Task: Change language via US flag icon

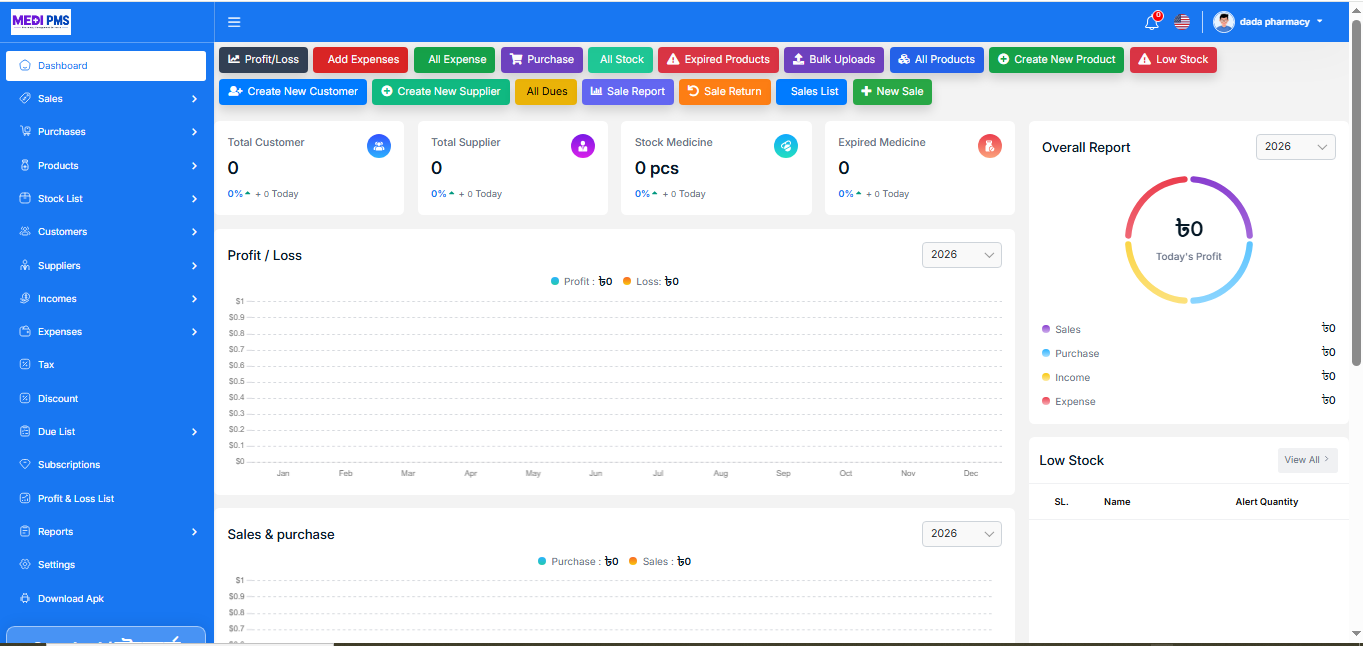Action: [1182, 22]
